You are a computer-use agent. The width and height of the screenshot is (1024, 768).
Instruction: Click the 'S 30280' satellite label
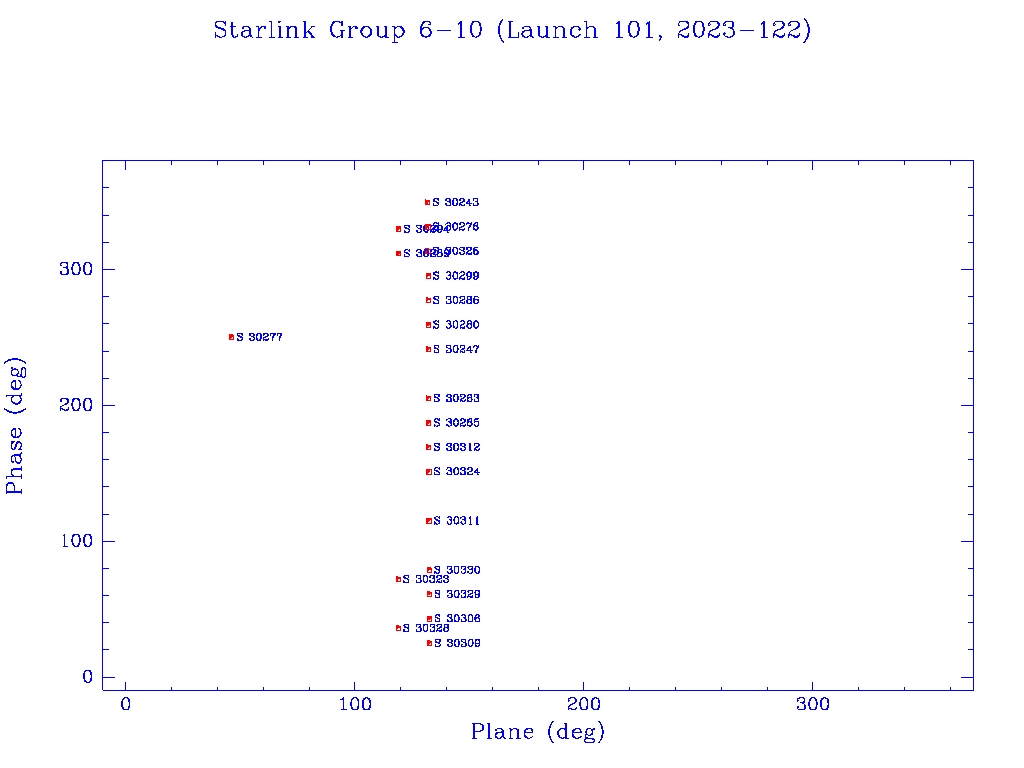456,325
